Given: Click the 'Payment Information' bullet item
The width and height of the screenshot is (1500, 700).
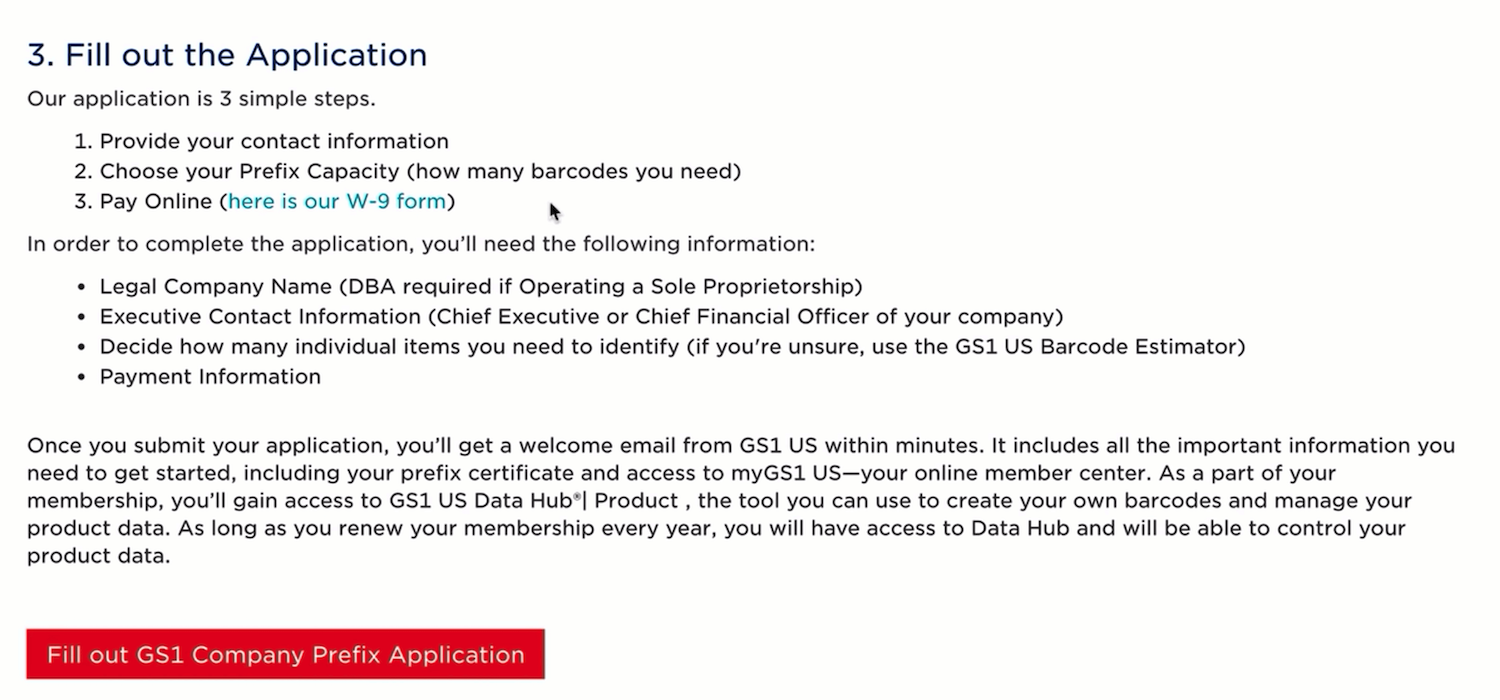Looking at the screenshot, I should pyautogui.click(x=210, y=376).
